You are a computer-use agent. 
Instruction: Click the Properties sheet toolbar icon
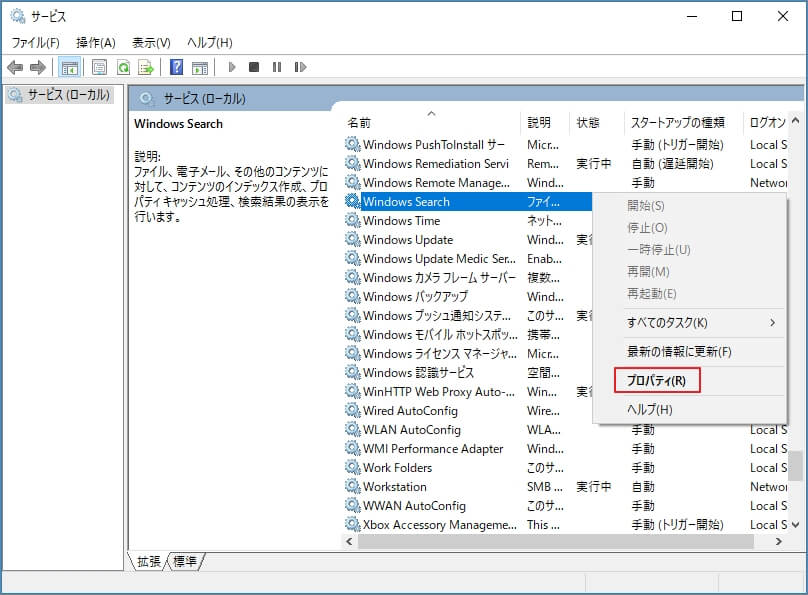tap(99, 67)
